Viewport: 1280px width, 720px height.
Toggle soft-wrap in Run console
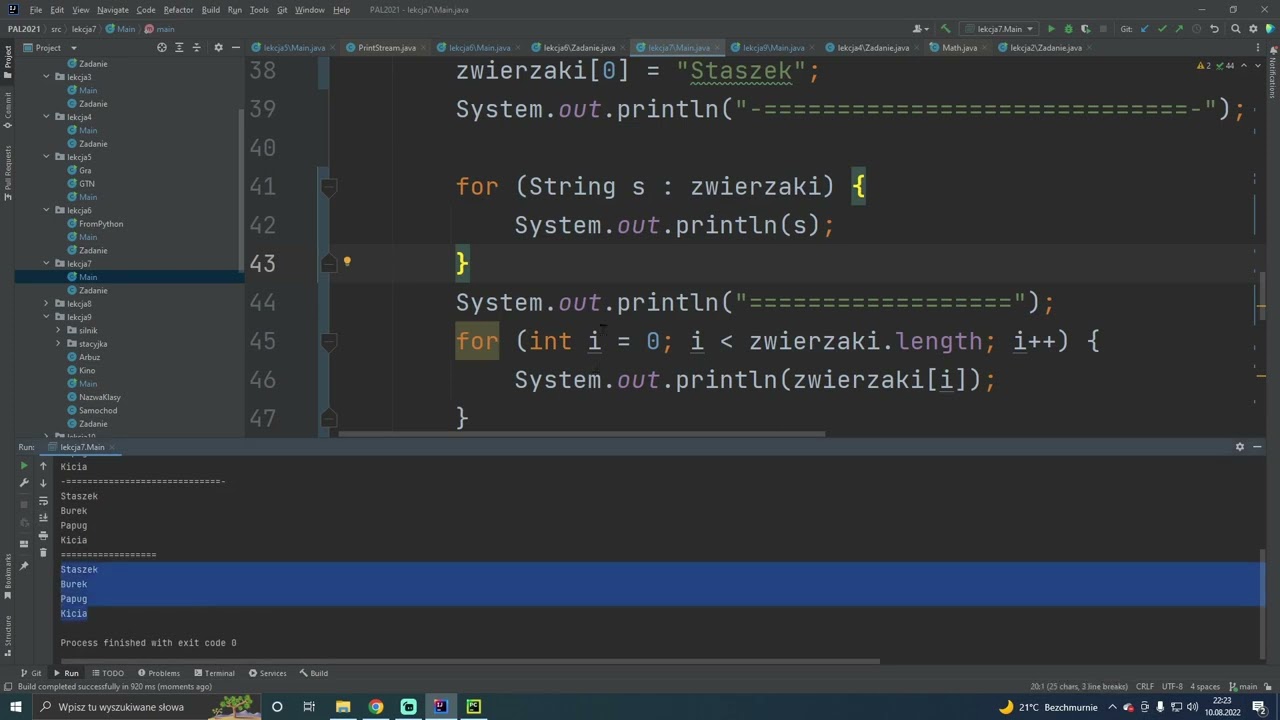(x=43, y=500)
